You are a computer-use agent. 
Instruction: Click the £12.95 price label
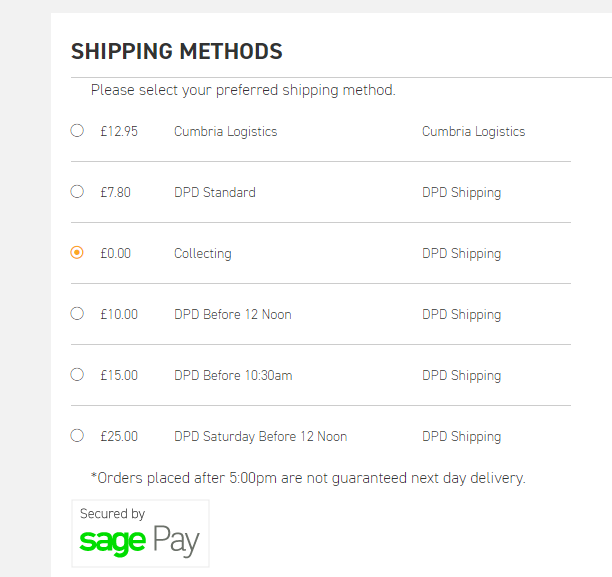[x=119, y=131]
